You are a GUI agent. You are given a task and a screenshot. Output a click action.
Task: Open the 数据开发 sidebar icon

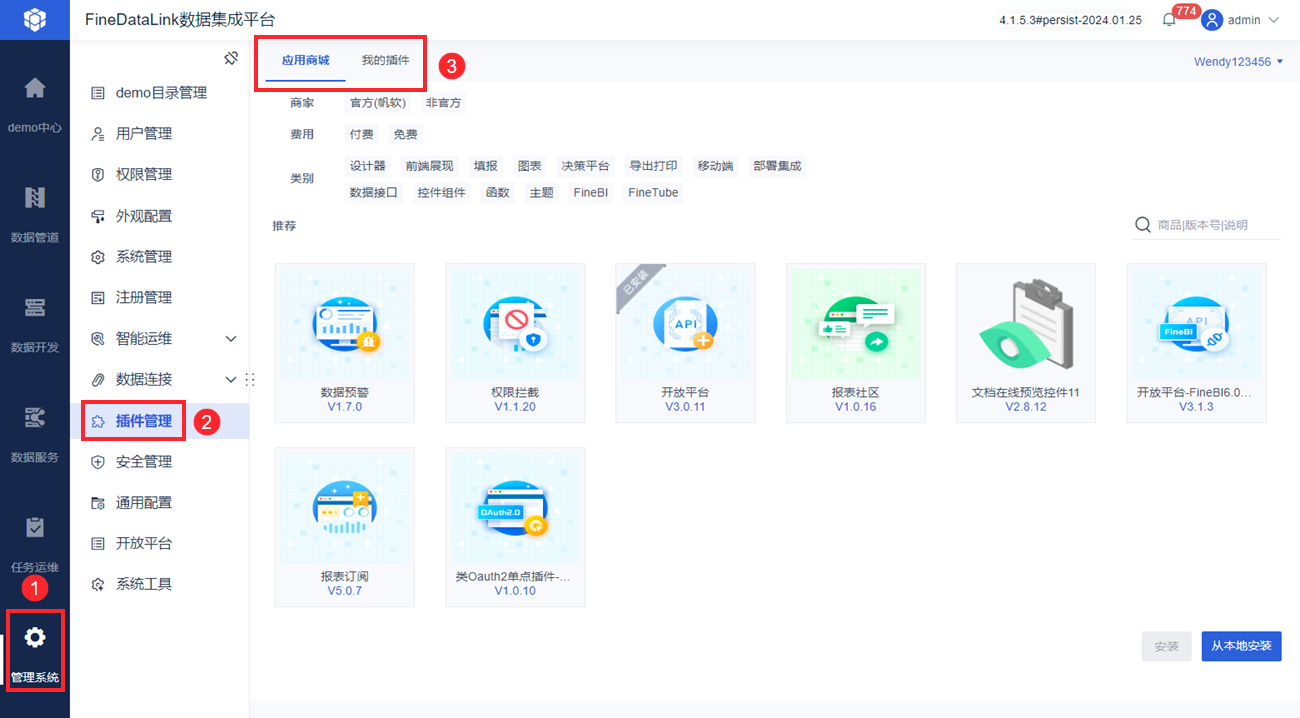click(35, 307)
